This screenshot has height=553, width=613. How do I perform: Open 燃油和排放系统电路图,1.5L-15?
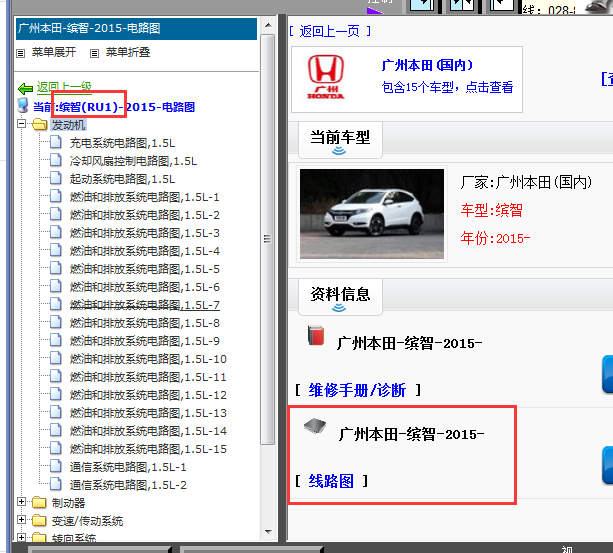[x=148, y=449]
